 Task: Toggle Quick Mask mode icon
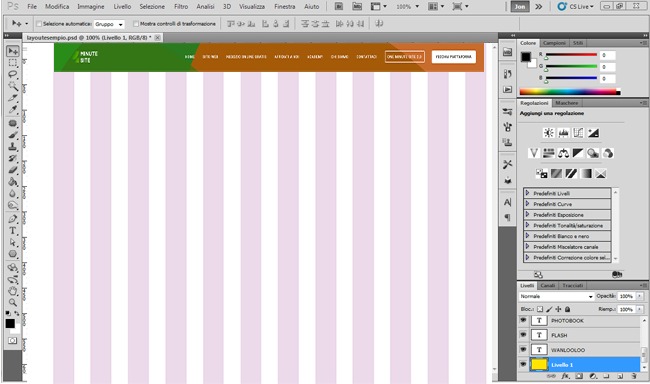12,340
